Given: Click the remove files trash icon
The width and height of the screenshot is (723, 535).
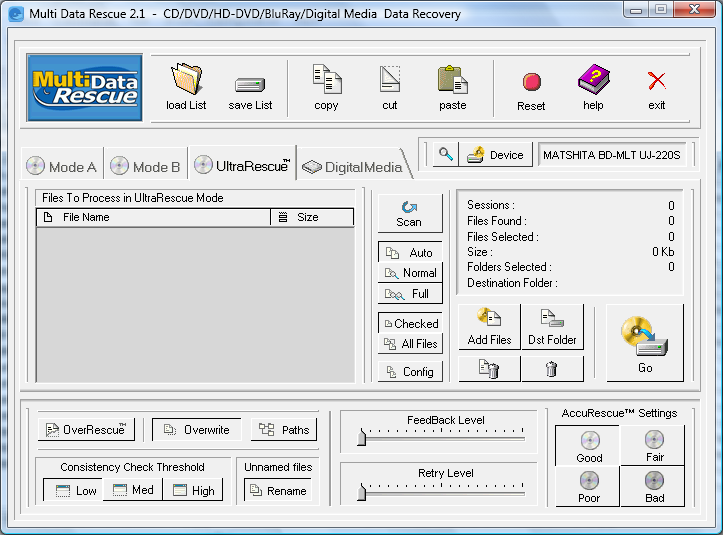Looking at the screenshot, I should coord(489,369).
